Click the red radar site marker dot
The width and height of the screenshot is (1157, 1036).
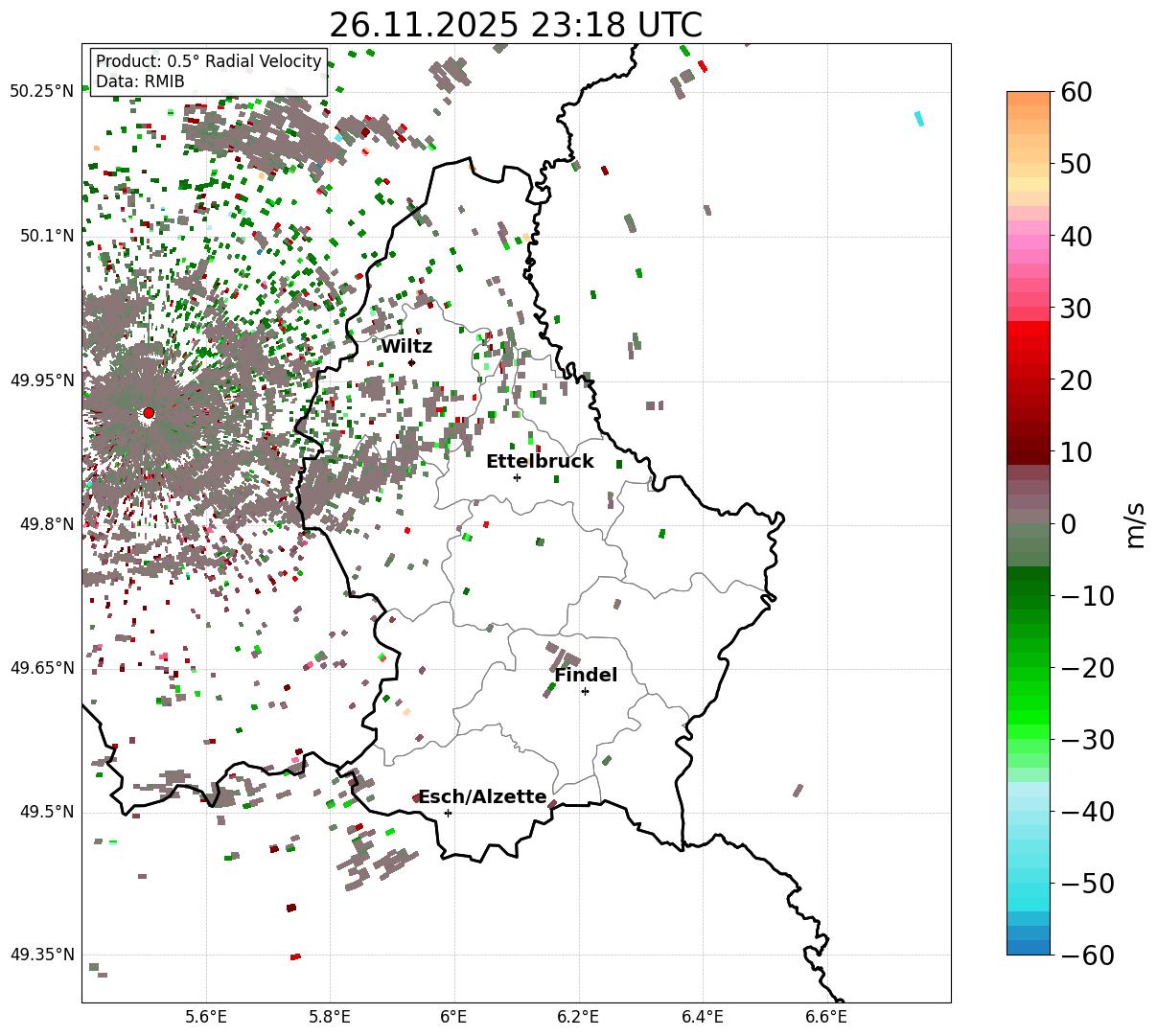point(149,413)
